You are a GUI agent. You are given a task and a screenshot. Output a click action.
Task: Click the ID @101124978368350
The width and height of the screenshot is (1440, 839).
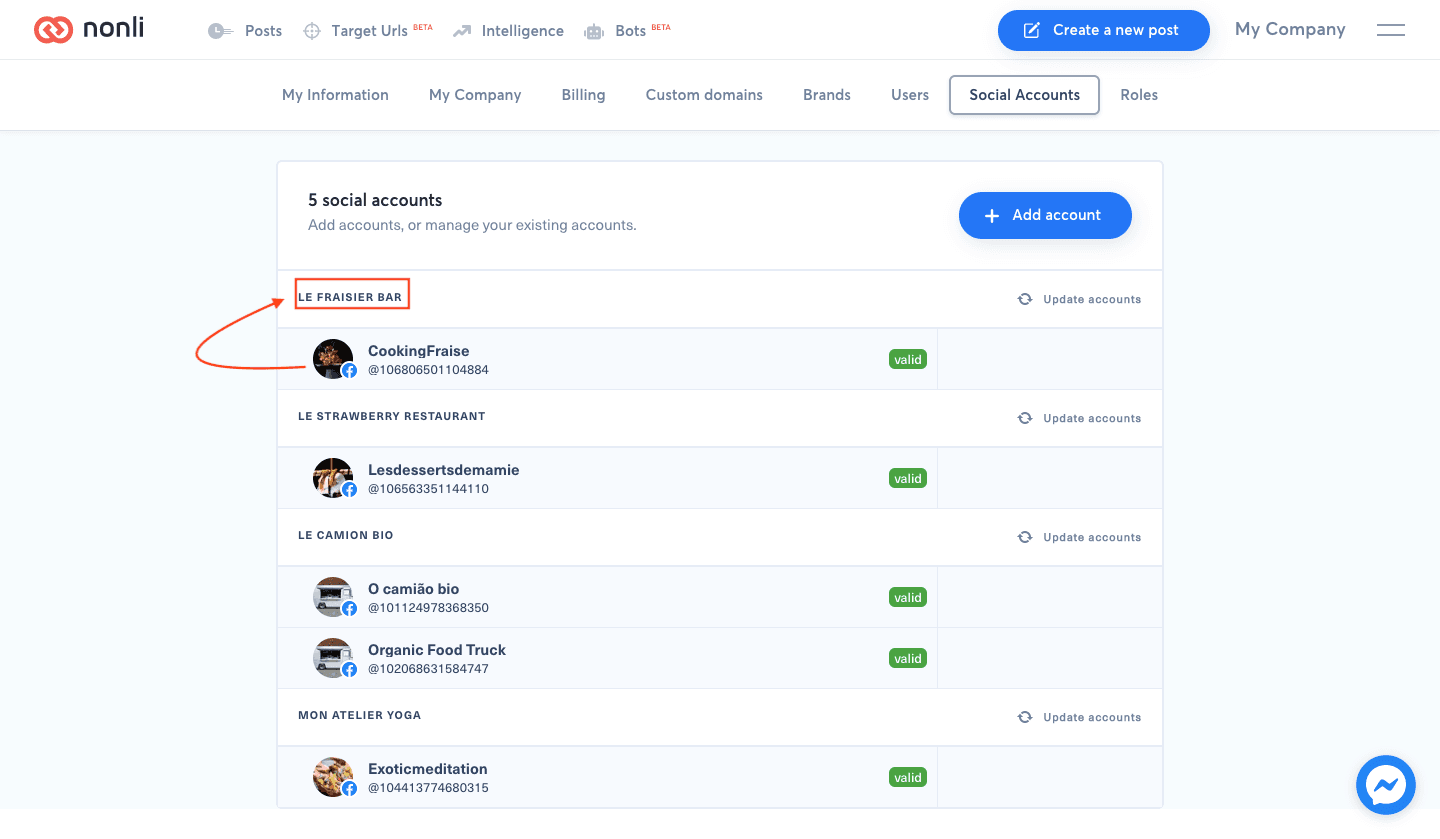pos(428,608)
